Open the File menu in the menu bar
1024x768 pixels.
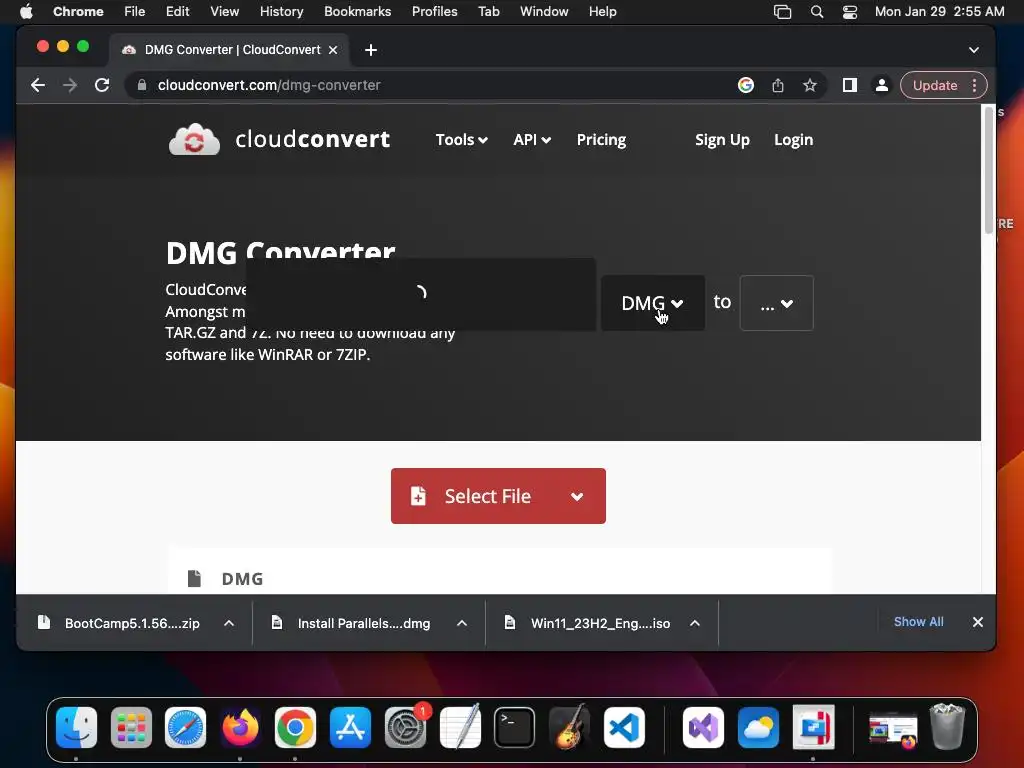click(x=135, y=12)
